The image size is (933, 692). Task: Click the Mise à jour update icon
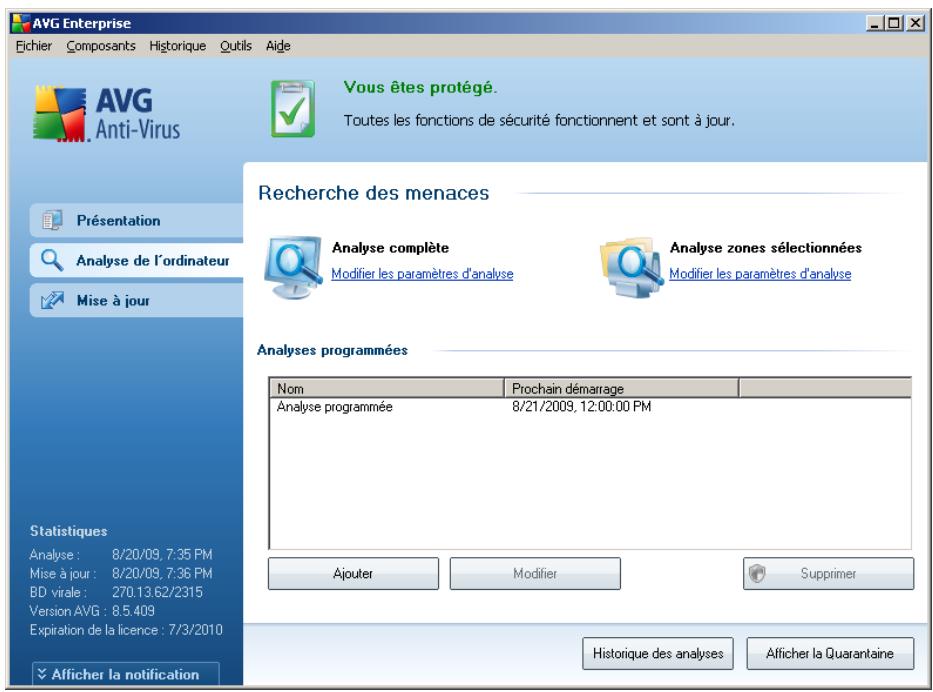tap(52, 300)
